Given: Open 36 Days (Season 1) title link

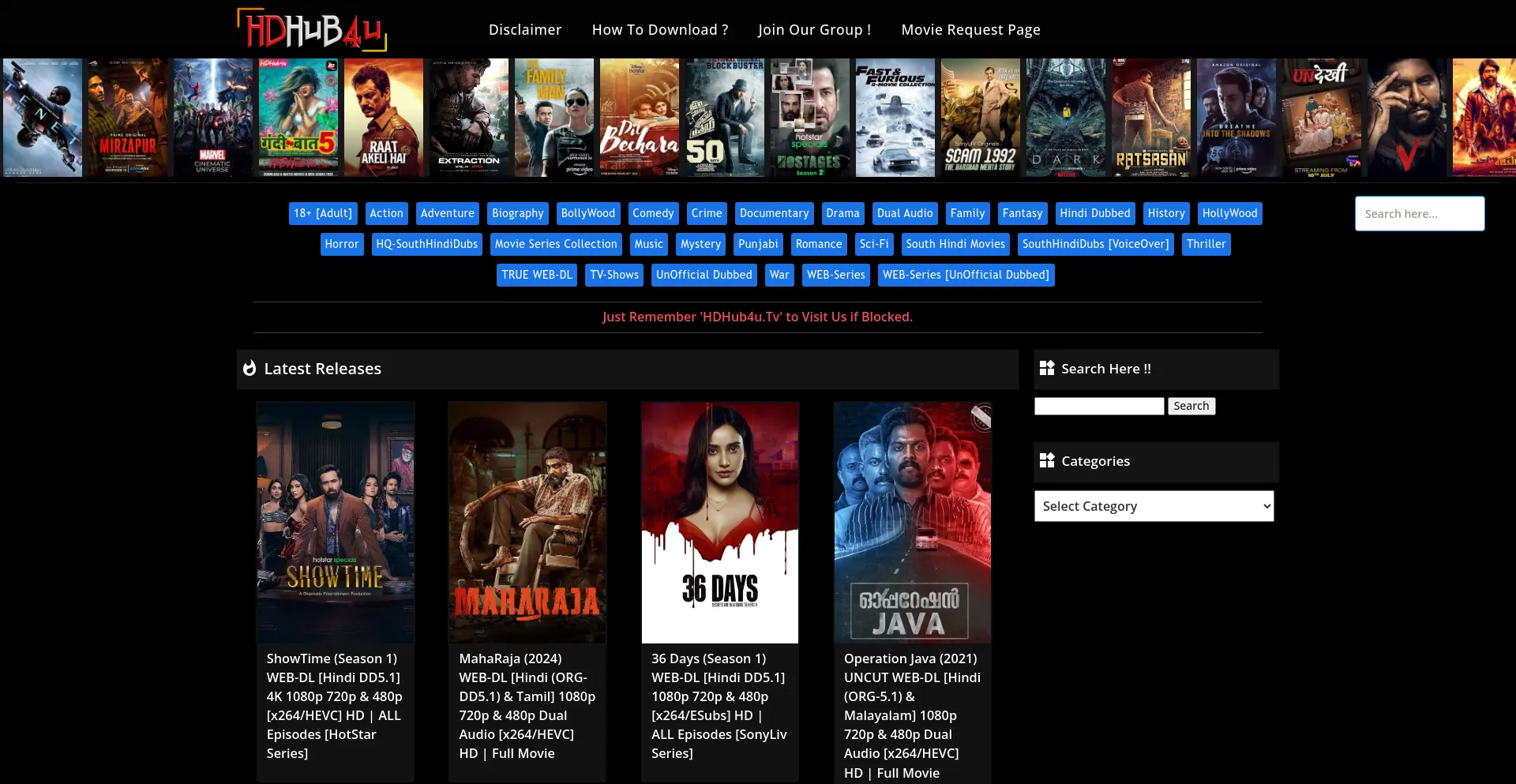Looking at the screenshot, I should click(719, 706).
